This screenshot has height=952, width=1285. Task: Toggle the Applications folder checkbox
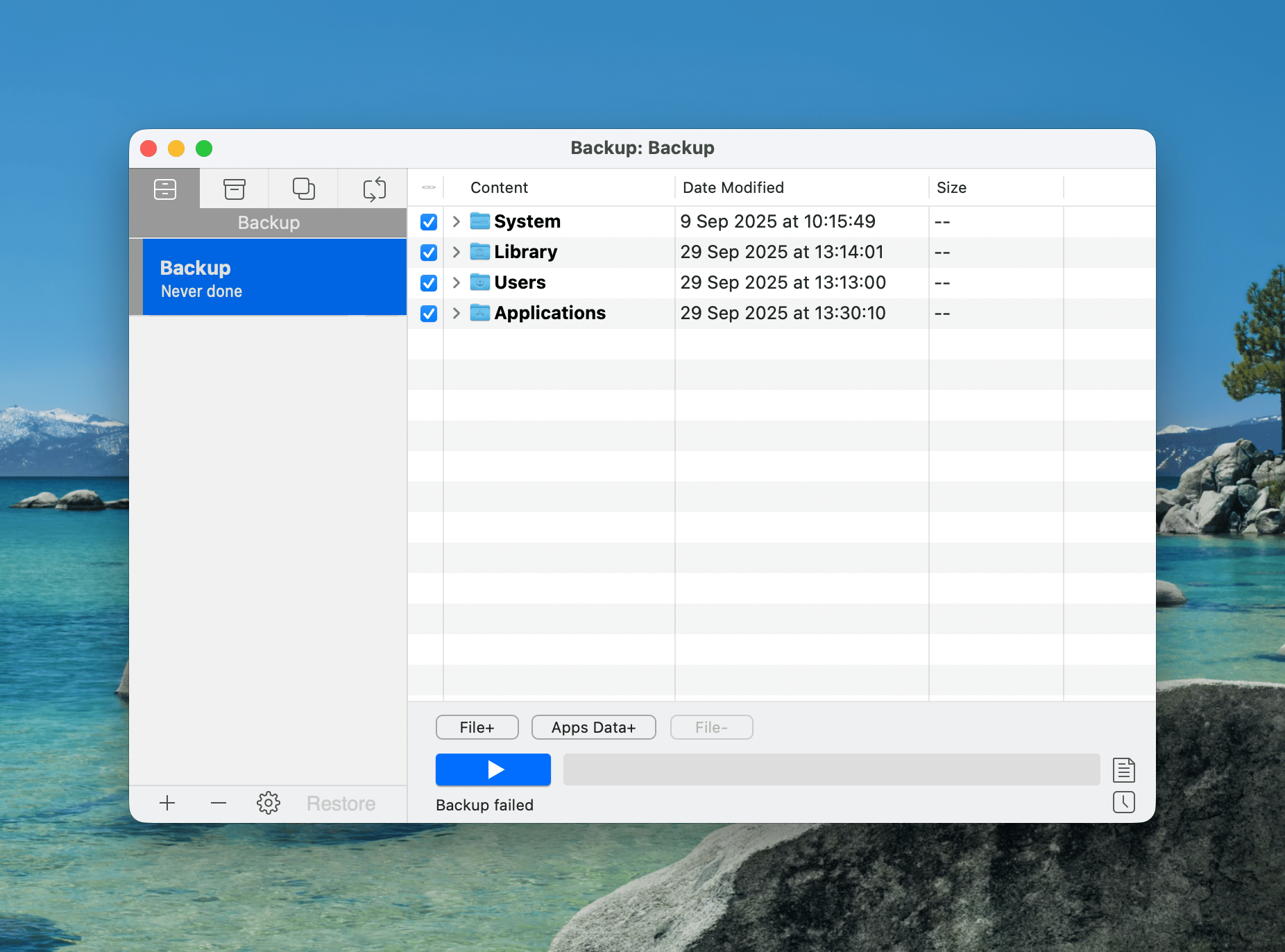[x=429, y=314]
